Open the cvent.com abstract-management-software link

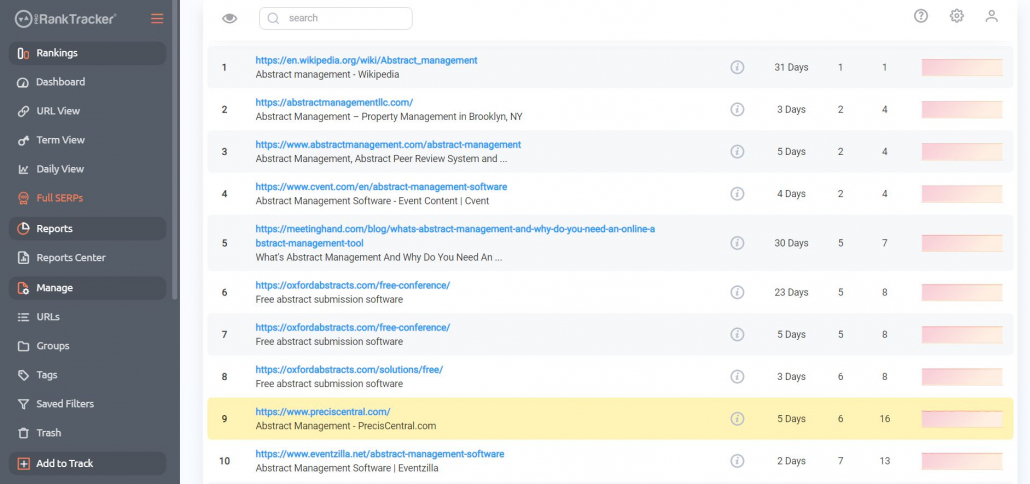point(381,187)
